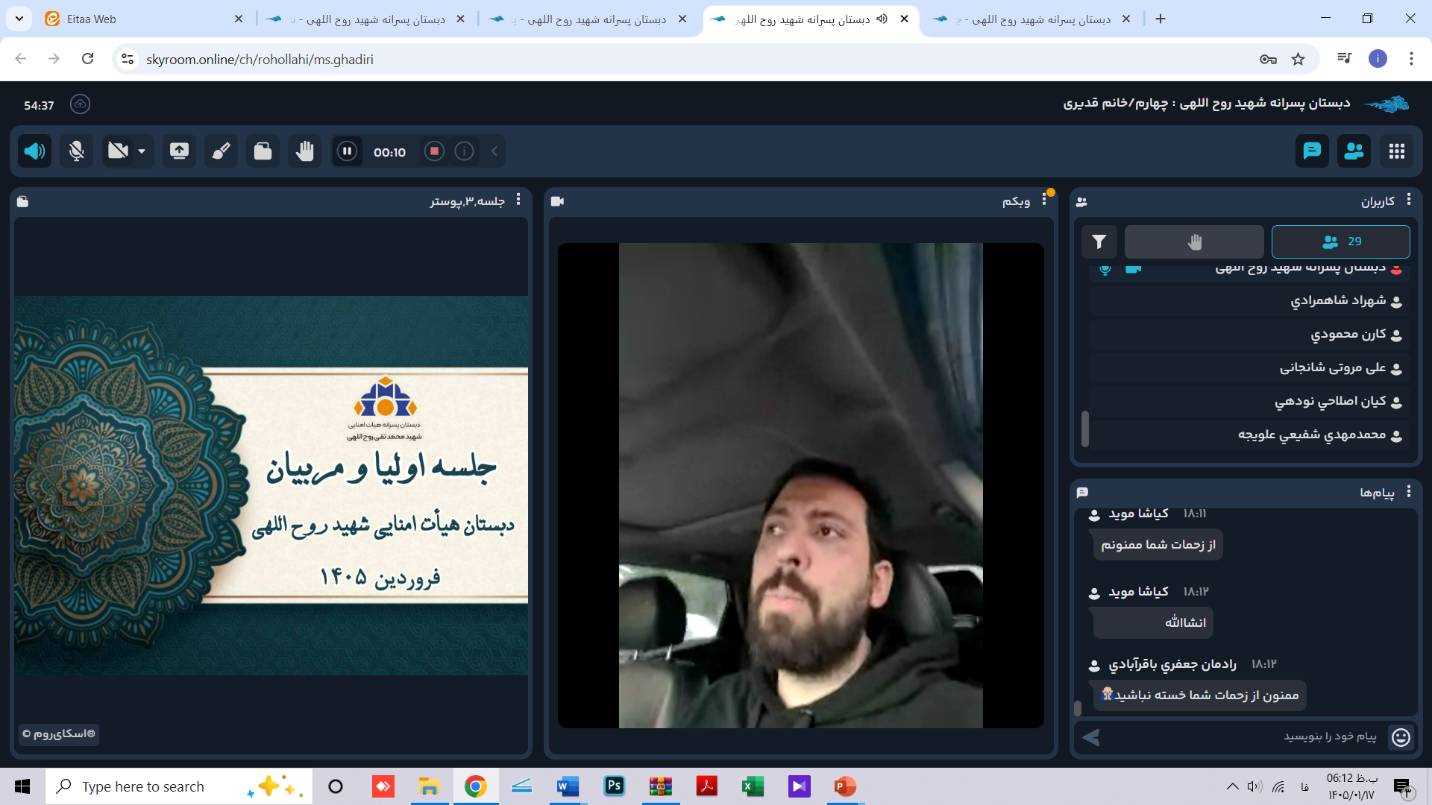Open a new browser tab
This screenshot has height=805, width=1432.
pos(1160,19)
